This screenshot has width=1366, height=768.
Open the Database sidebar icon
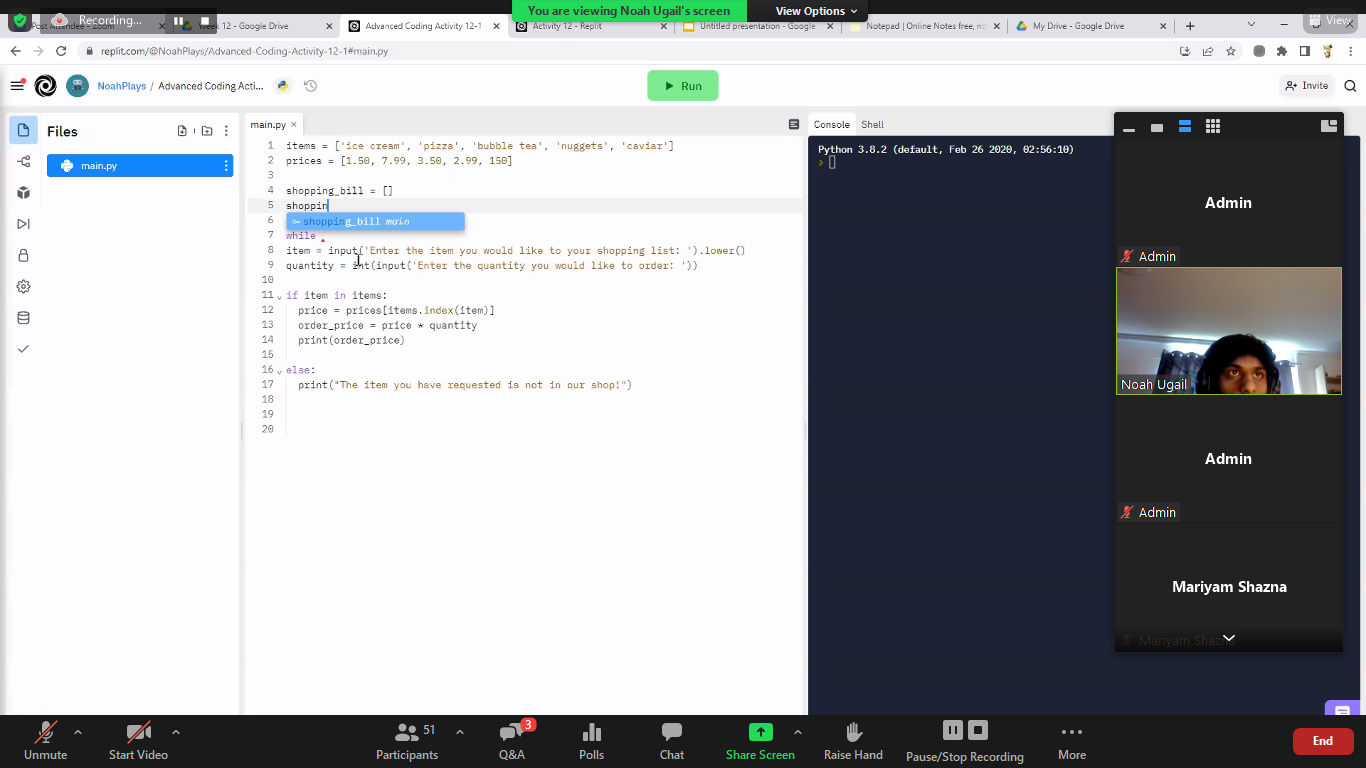click(24, 318)
